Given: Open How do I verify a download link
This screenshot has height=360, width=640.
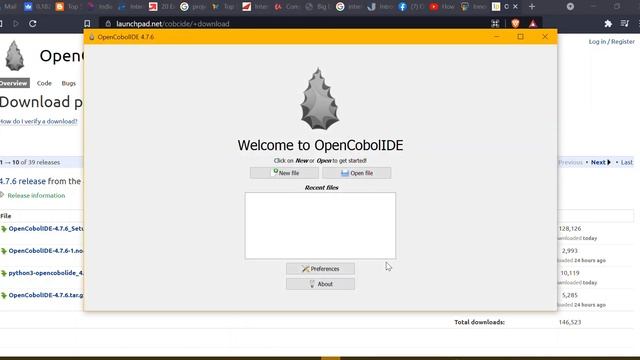Looking at the screenshot, I should [39, 121].
